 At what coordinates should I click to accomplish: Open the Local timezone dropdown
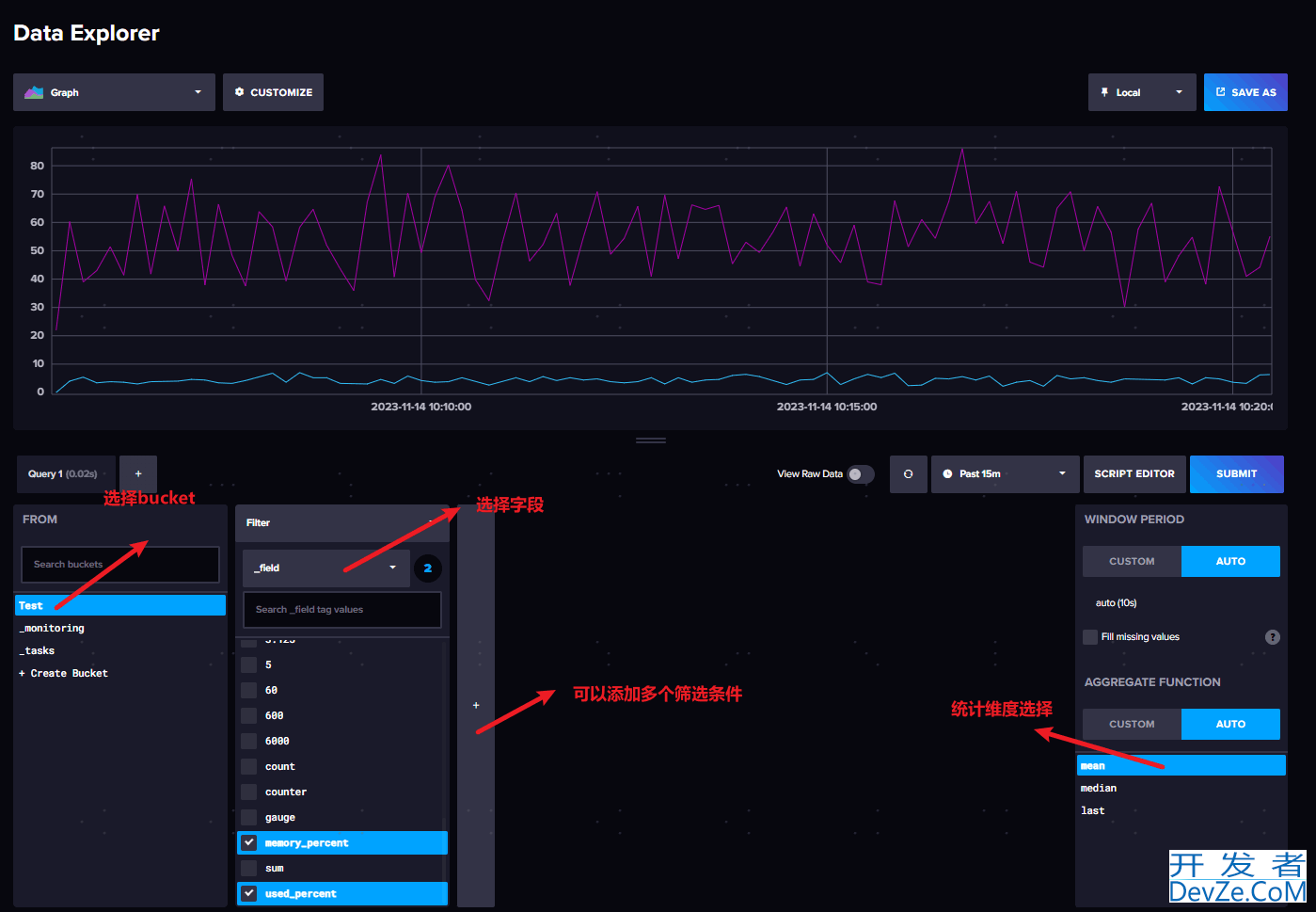1142,92
